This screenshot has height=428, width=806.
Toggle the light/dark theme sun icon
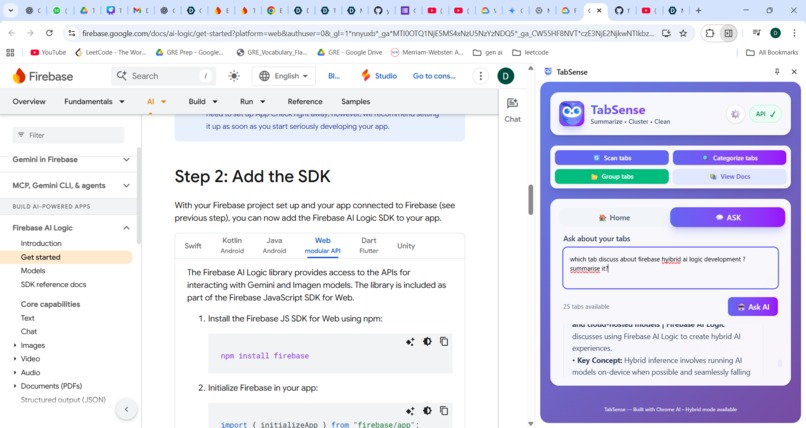(234, 76)
